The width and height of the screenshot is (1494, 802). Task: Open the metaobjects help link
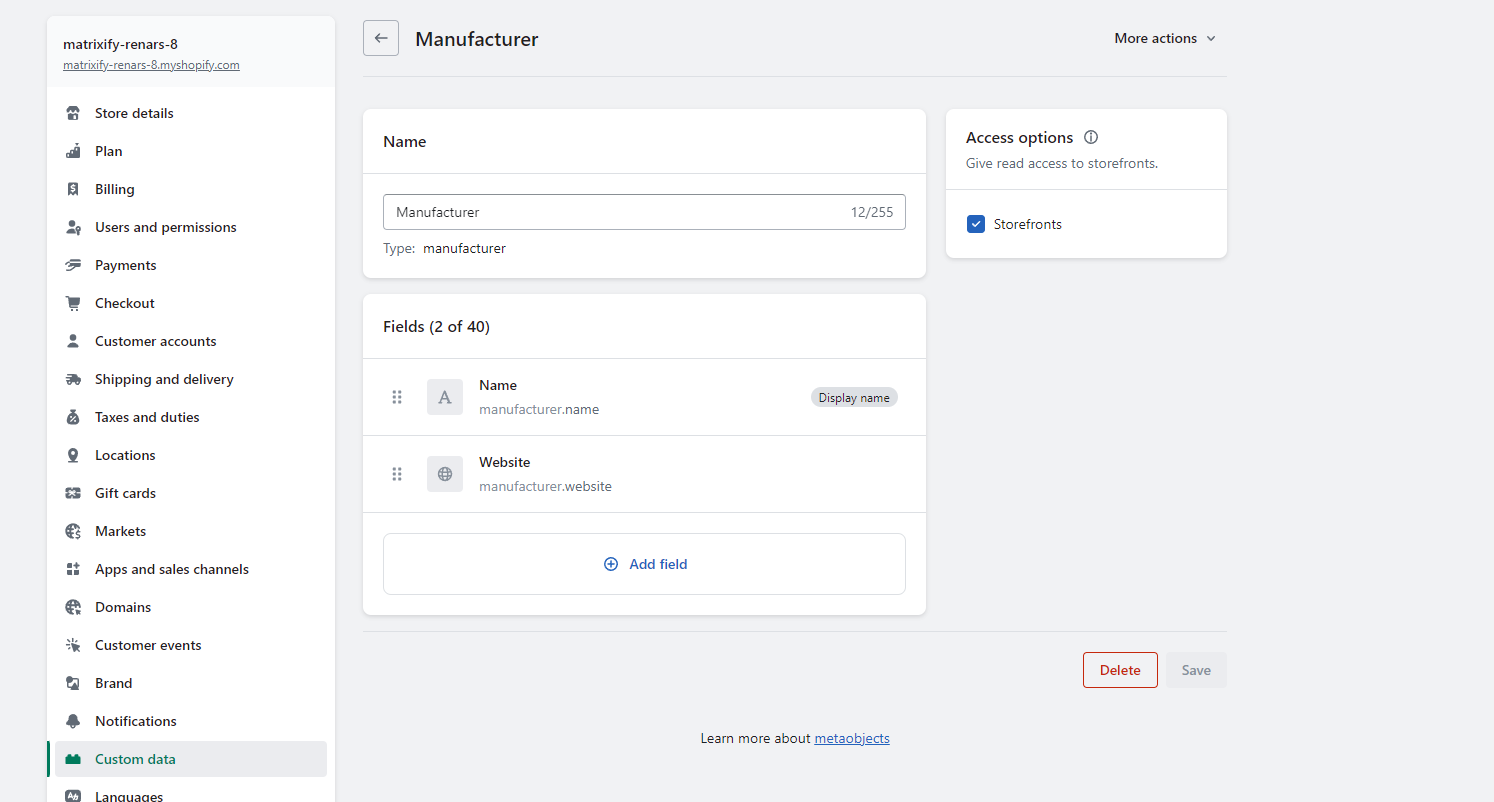point(851,738)
